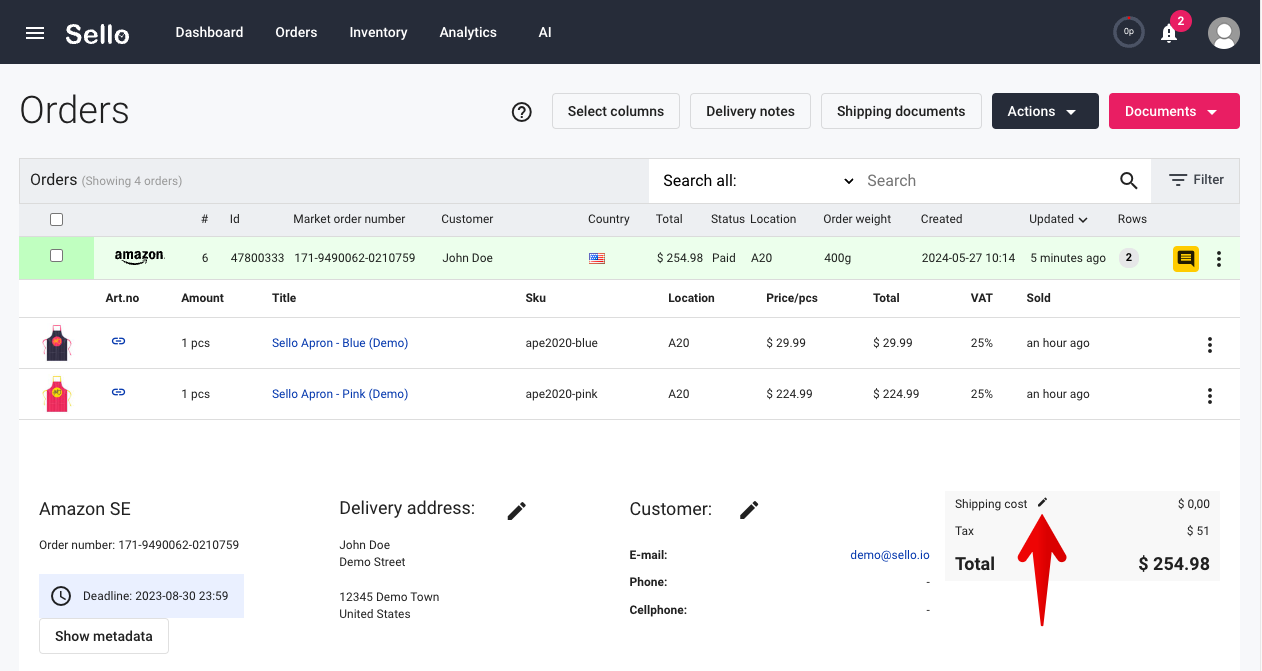Click the Deadline 2023-08-30 23:59 text
This screenshot has width=1262, height=671.
155,596
